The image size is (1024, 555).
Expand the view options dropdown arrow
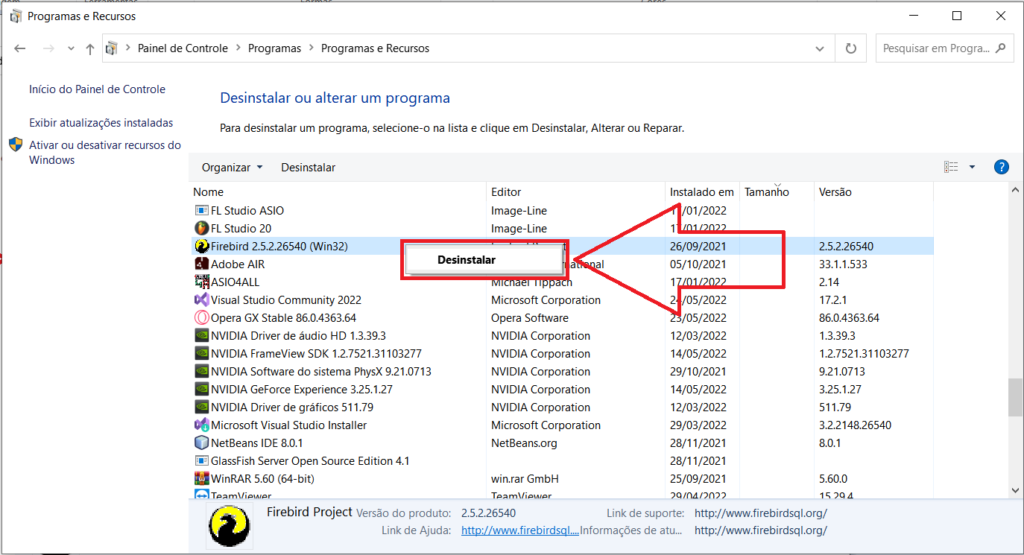click(972, 167)
